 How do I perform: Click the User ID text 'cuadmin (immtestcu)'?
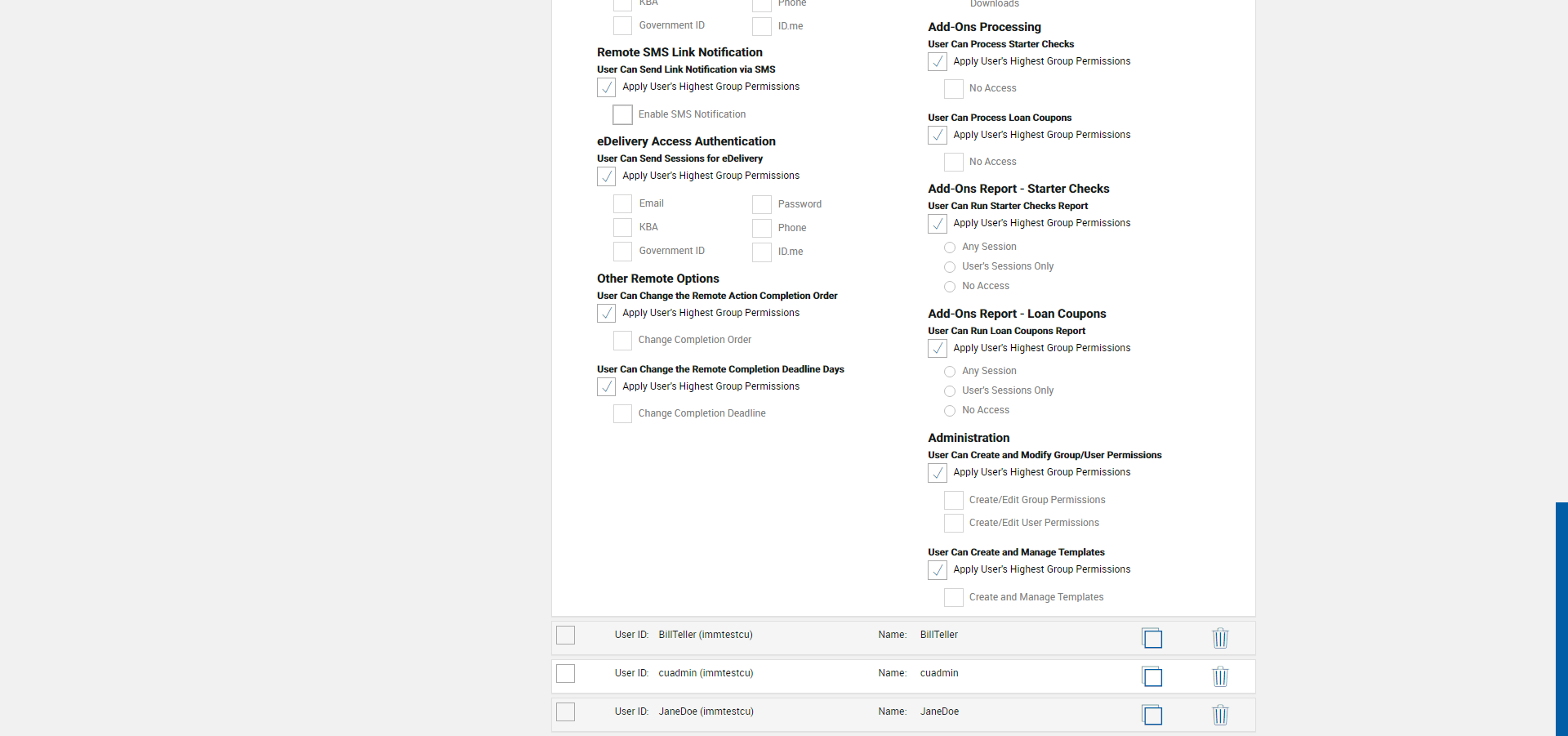point(706,673)
